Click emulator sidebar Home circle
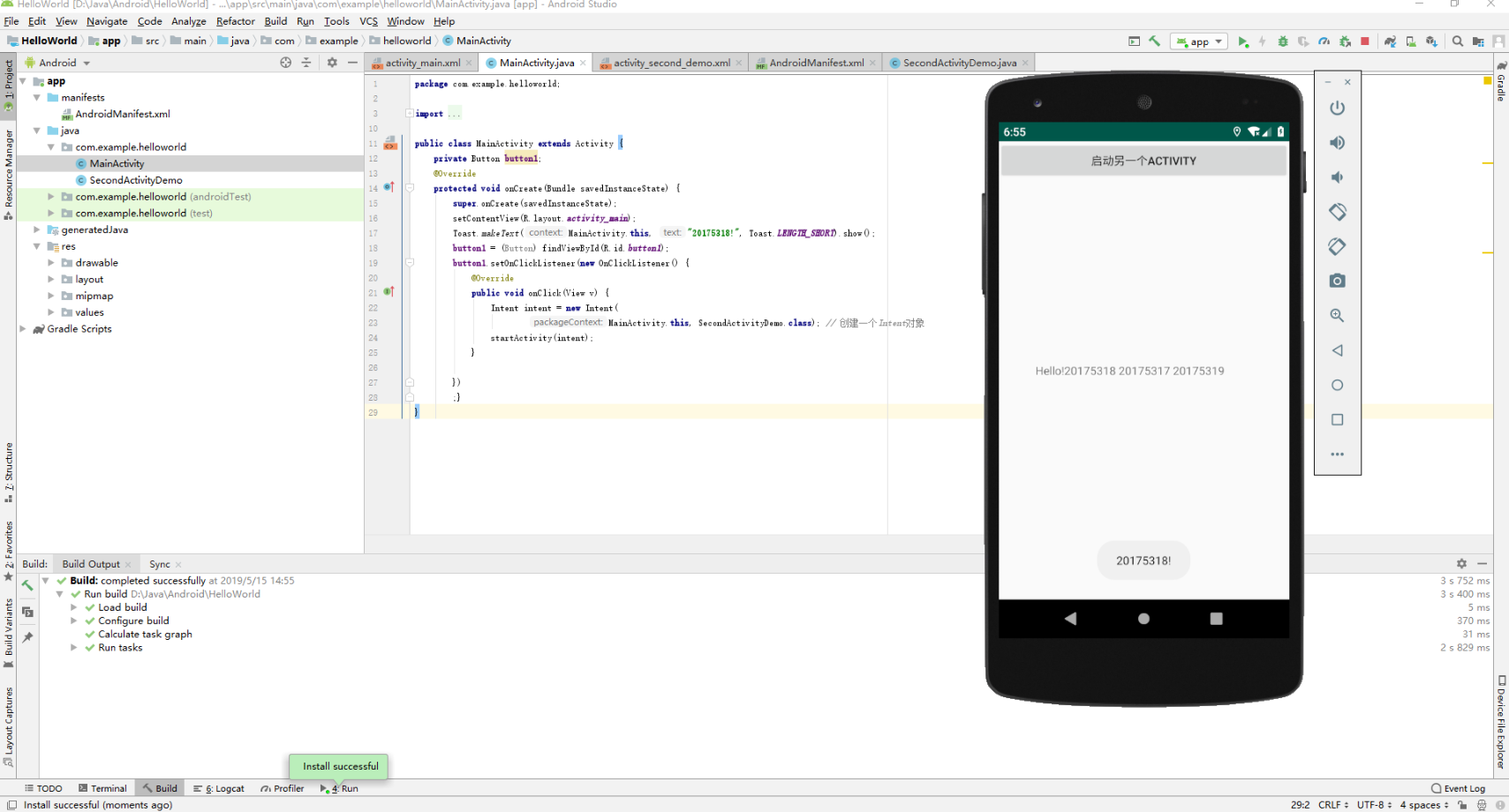 pos(1338,385)
